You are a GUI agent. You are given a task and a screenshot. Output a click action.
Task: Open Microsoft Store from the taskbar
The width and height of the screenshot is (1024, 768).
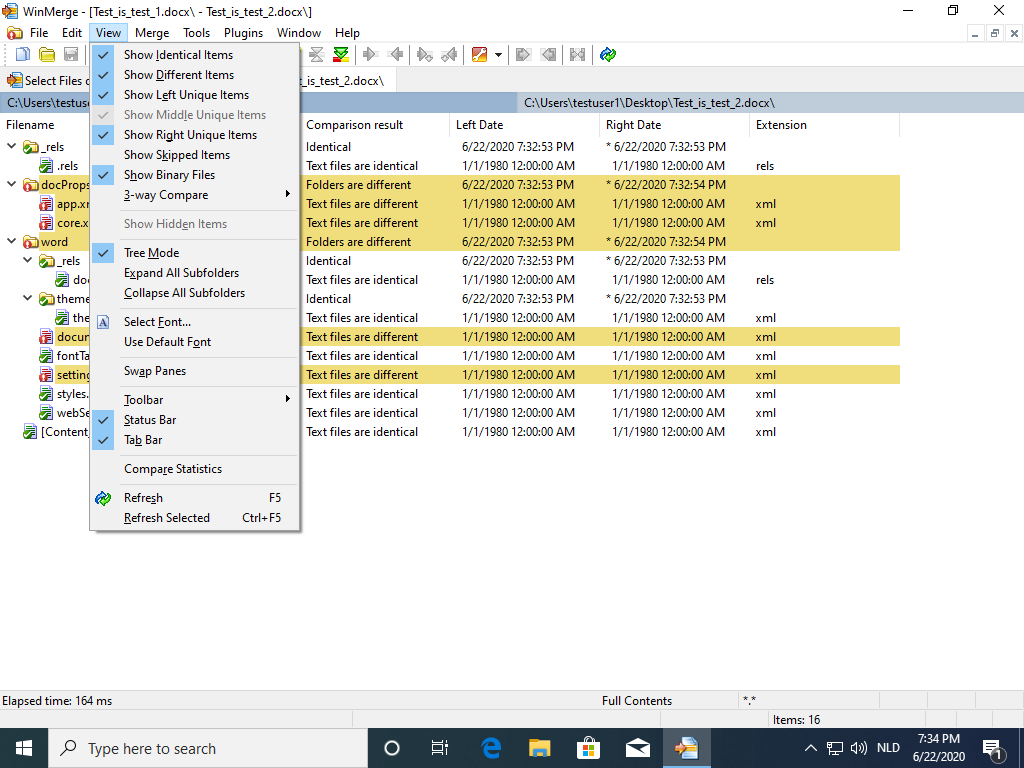[588, 748]
